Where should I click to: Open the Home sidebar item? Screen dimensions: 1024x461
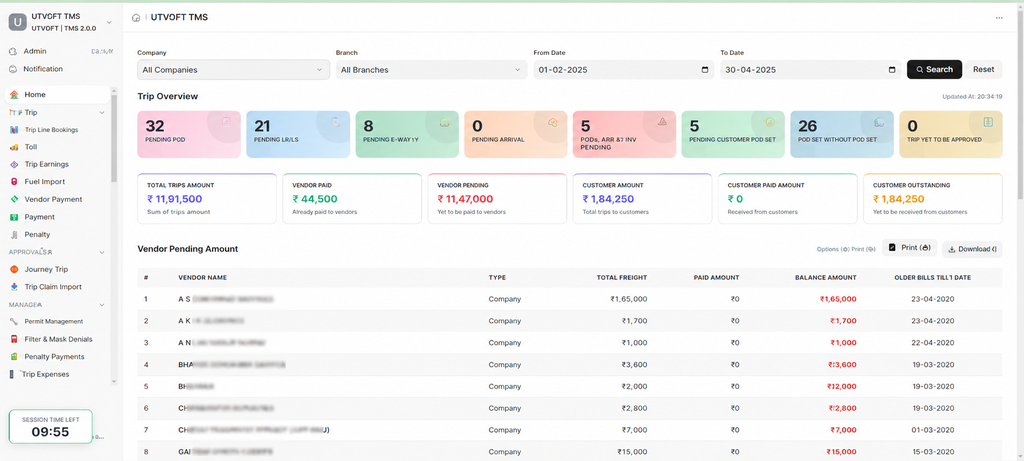(57, 95)
